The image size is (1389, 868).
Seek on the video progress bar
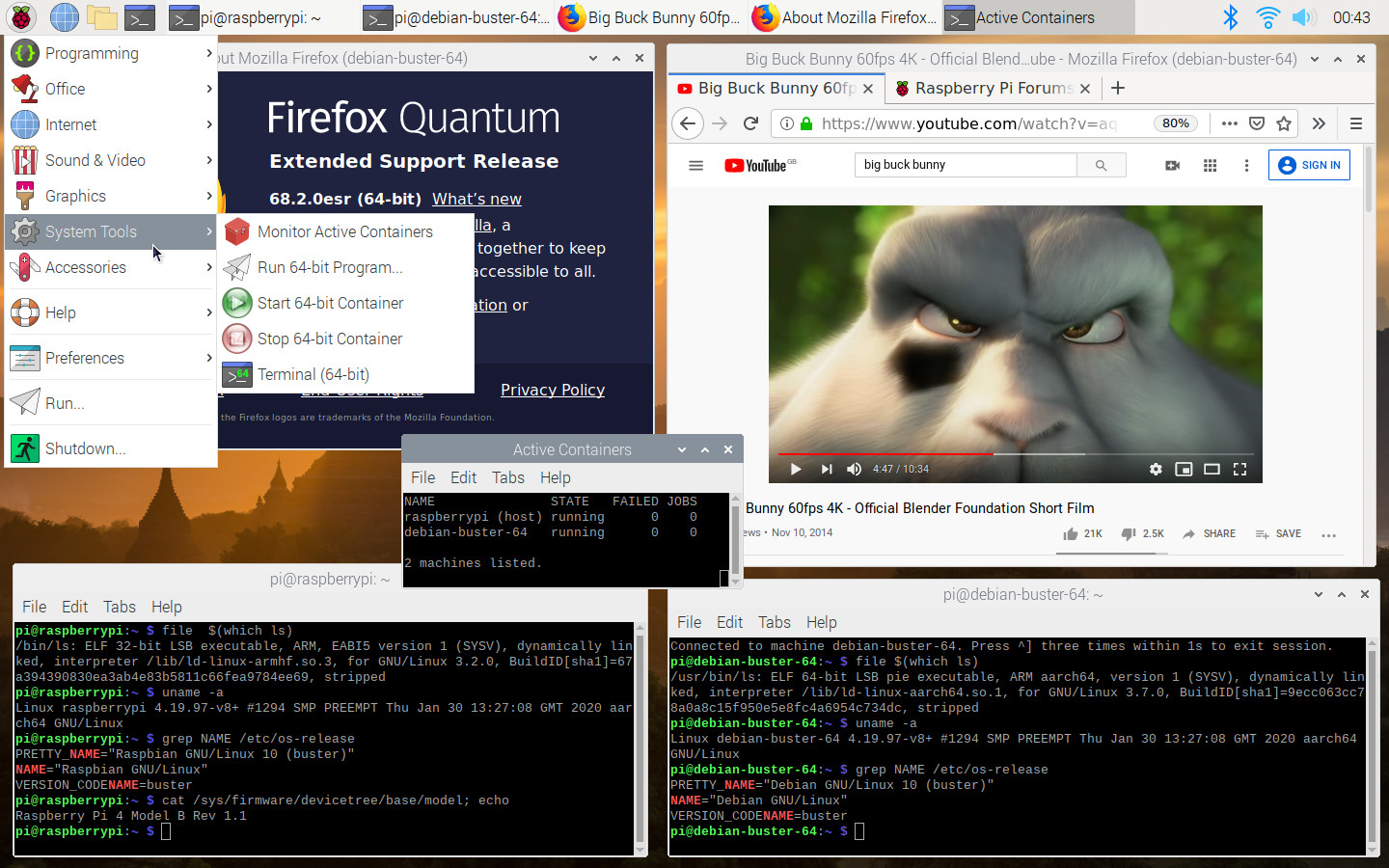click(1015, 453)
